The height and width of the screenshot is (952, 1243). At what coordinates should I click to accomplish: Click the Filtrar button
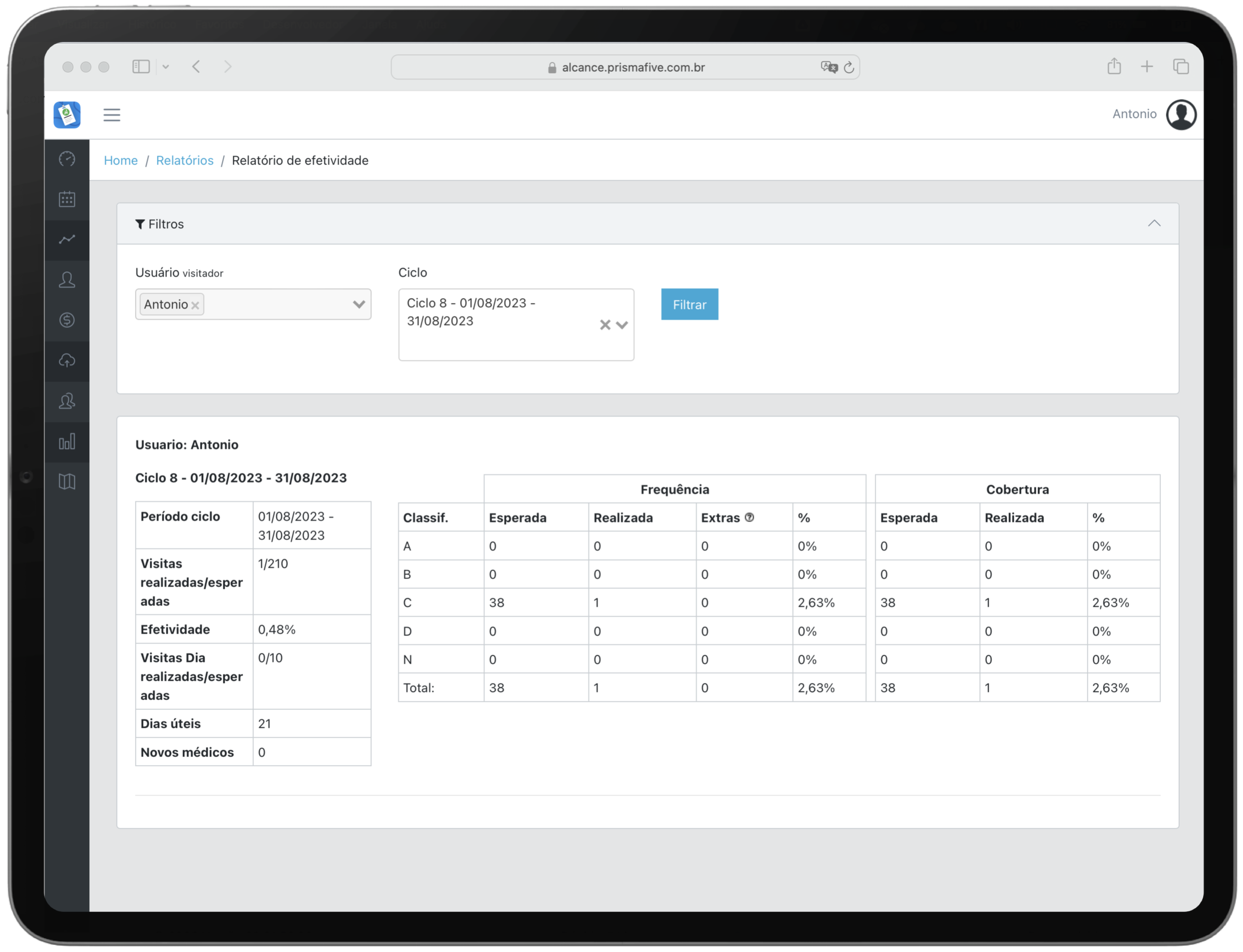(x=689, y=304)
